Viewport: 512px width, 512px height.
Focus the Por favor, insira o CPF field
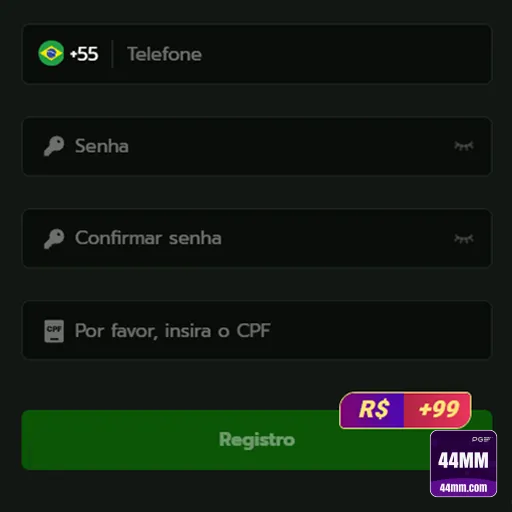[x=257, y=330]
